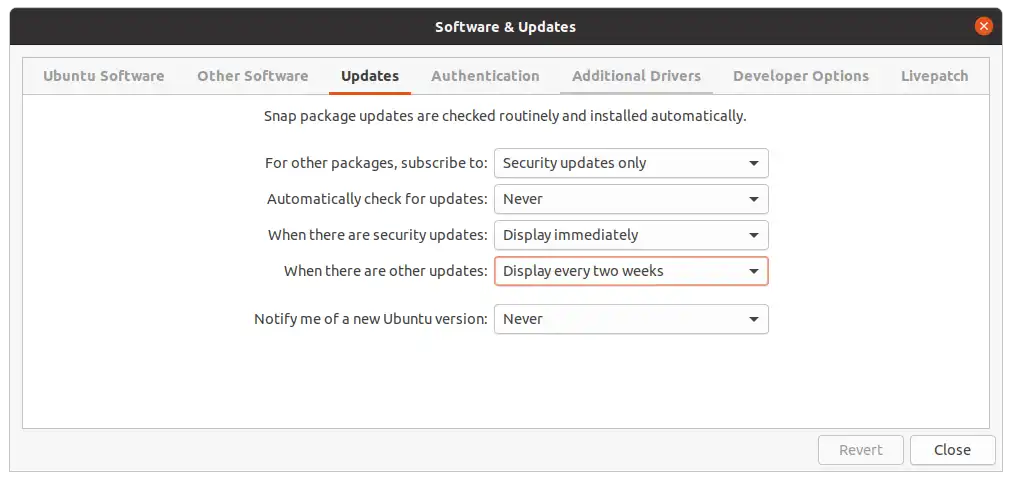Go to the Additional Drivers tab
The image size is (1012, 481).
click(x=636, y=76)
